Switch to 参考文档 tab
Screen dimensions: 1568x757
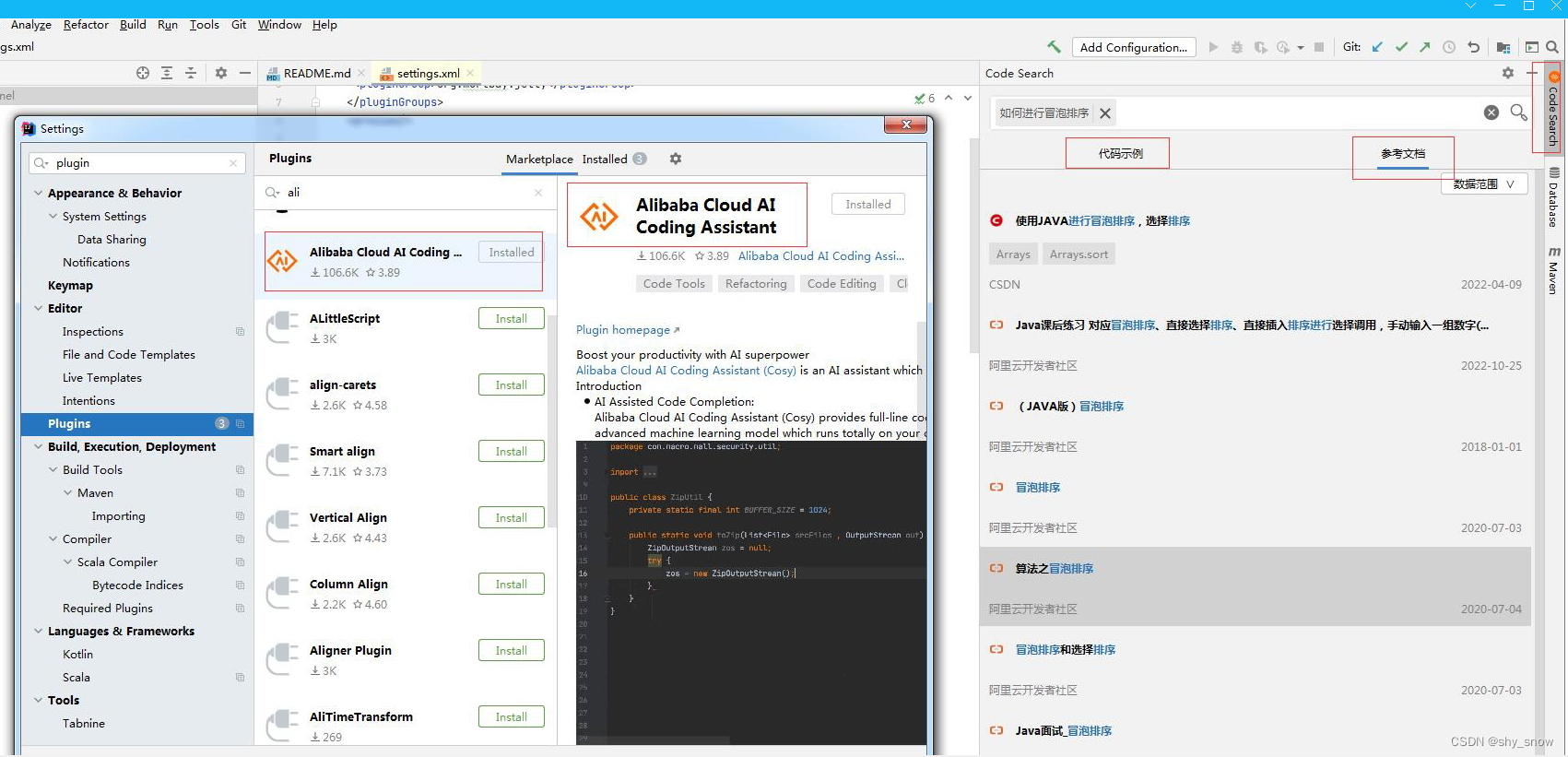point(1403,154)
